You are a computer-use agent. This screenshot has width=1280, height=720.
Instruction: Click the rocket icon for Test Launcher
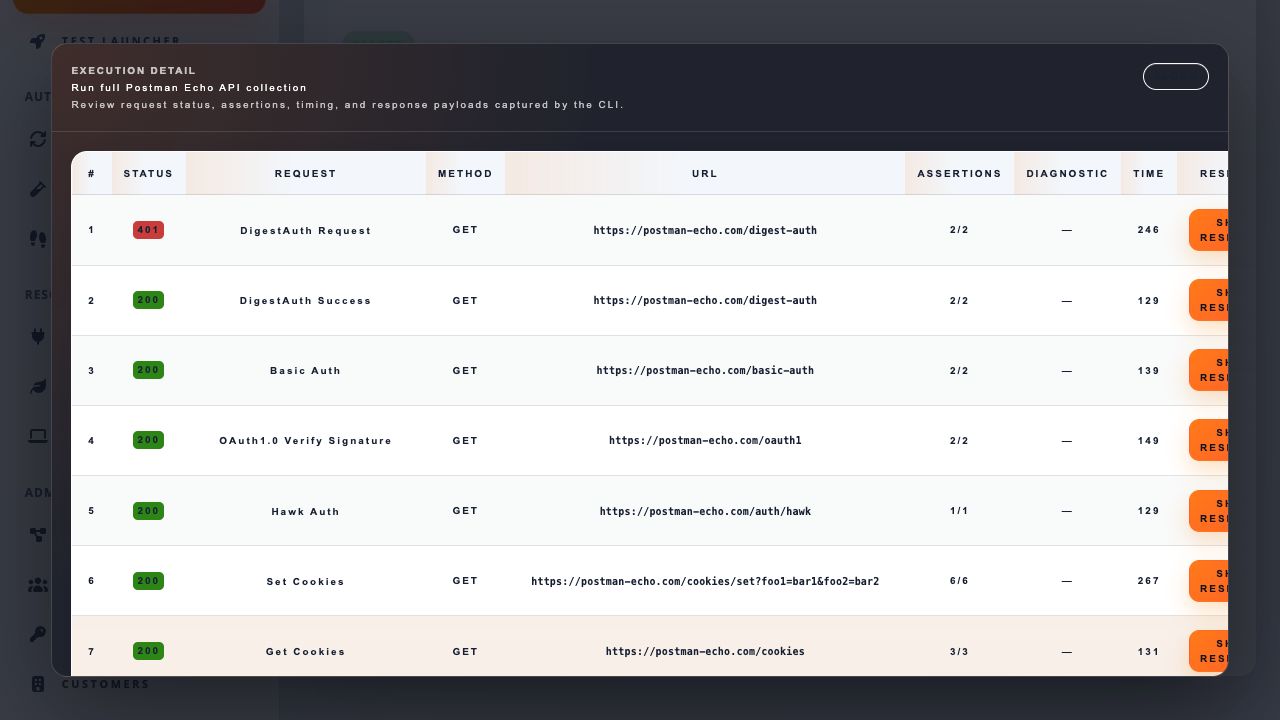(38, 41)
